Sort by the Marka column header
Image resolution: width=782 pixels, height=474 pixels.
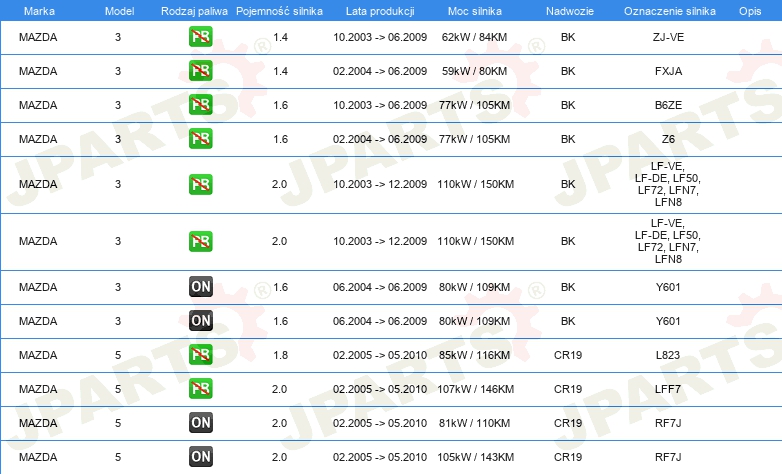(39, 11)
